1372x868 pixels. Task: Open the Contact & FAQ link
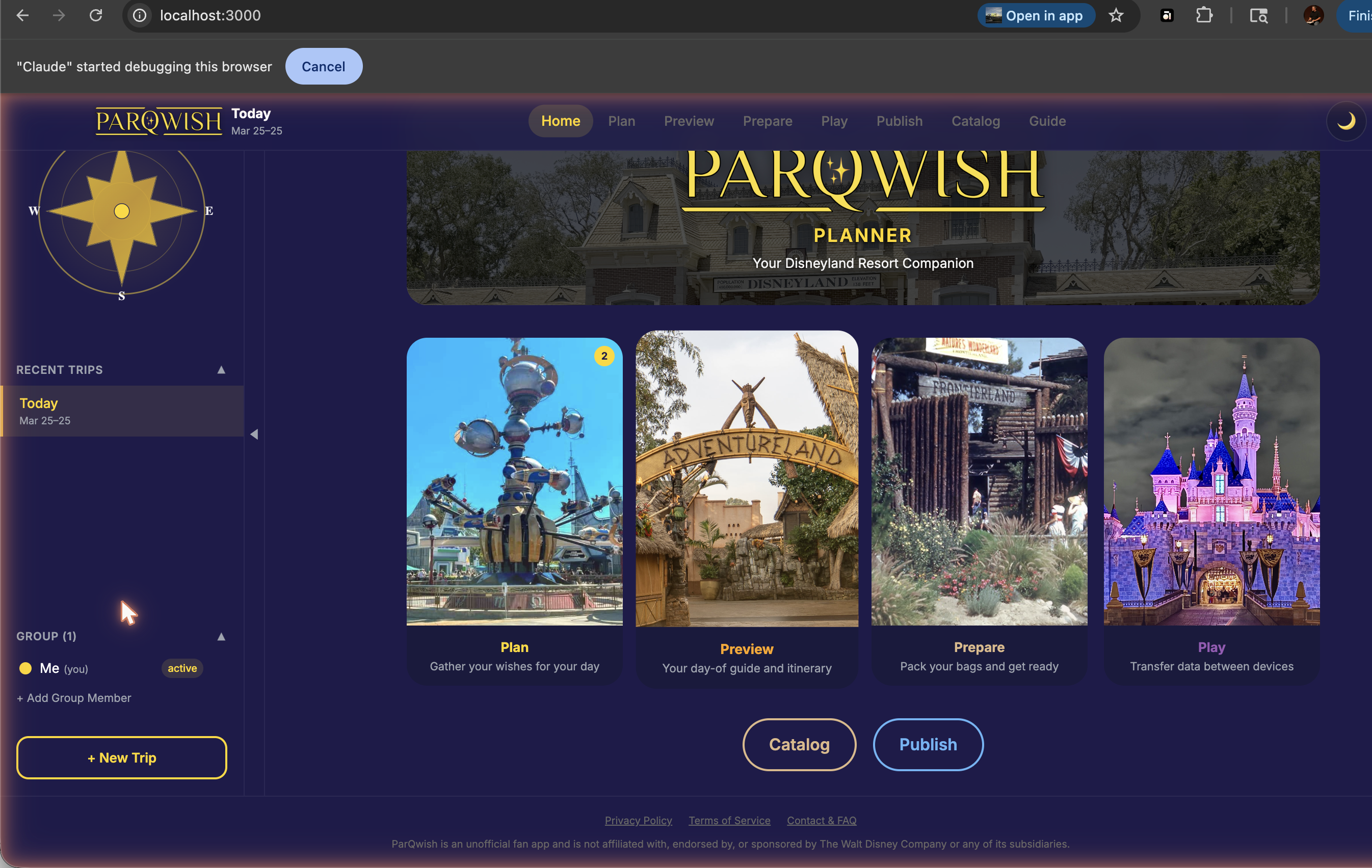[x=822, y=821]
